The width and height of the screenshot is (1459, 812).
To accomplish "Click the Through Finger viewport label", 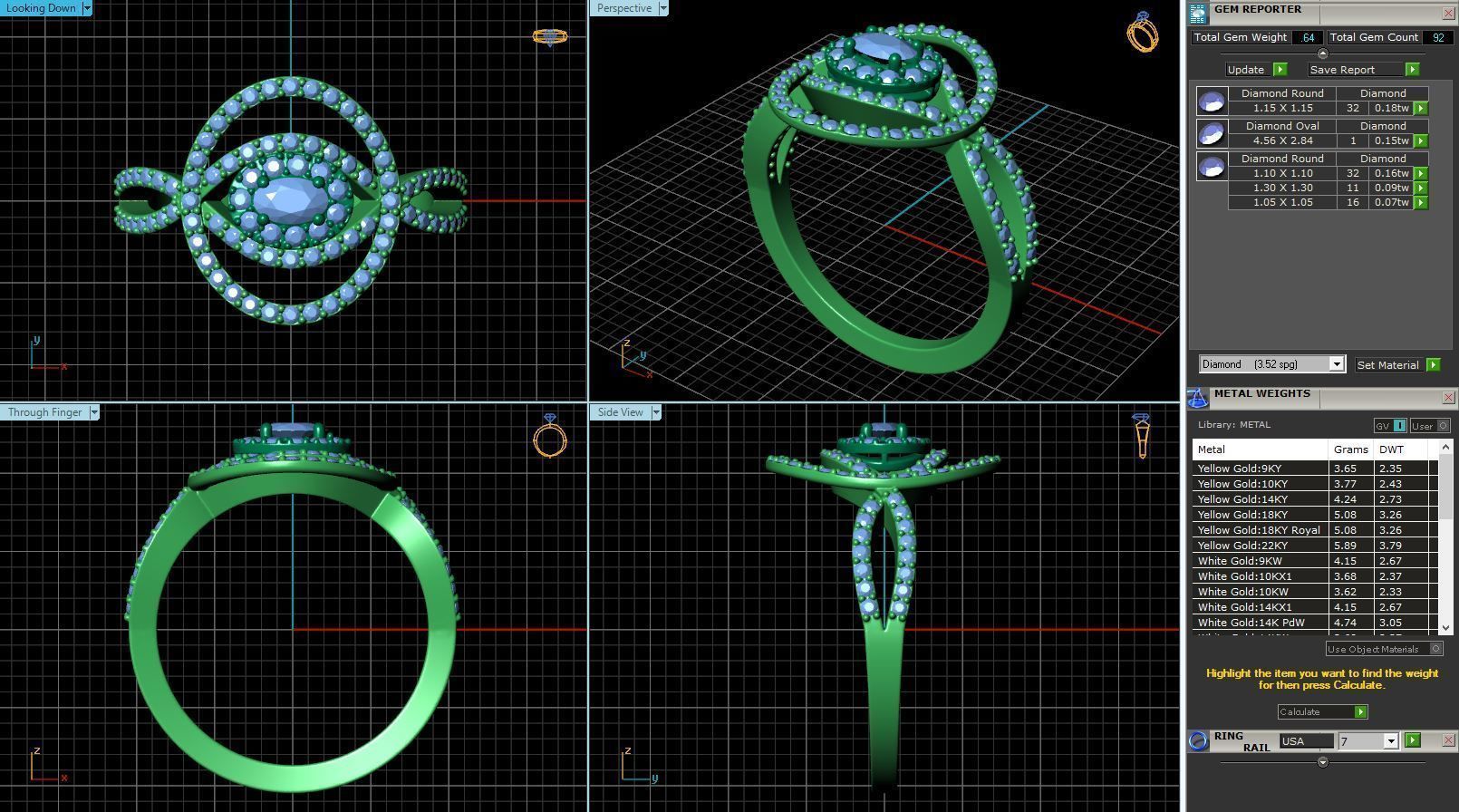I will coord(44,412).
